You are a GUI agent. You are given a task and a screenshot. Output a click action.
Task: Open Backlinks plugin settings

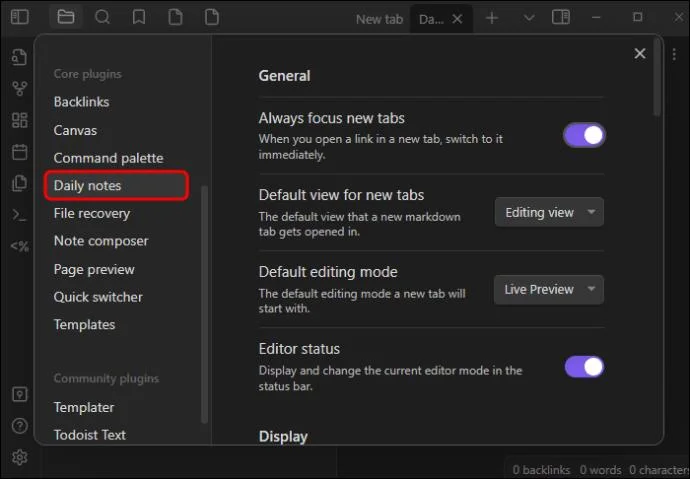[x=81, y=102]
